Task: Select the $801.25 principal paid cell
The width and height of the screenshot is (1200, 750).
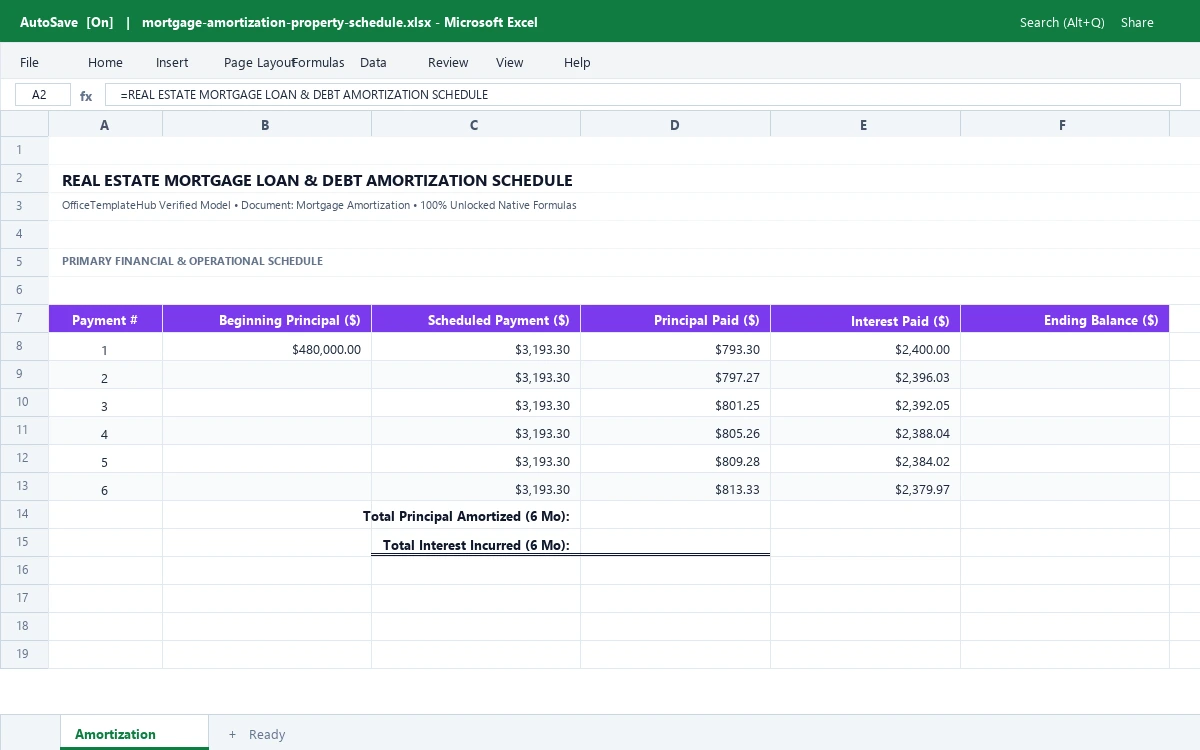Action: click(x=675, y=403)
